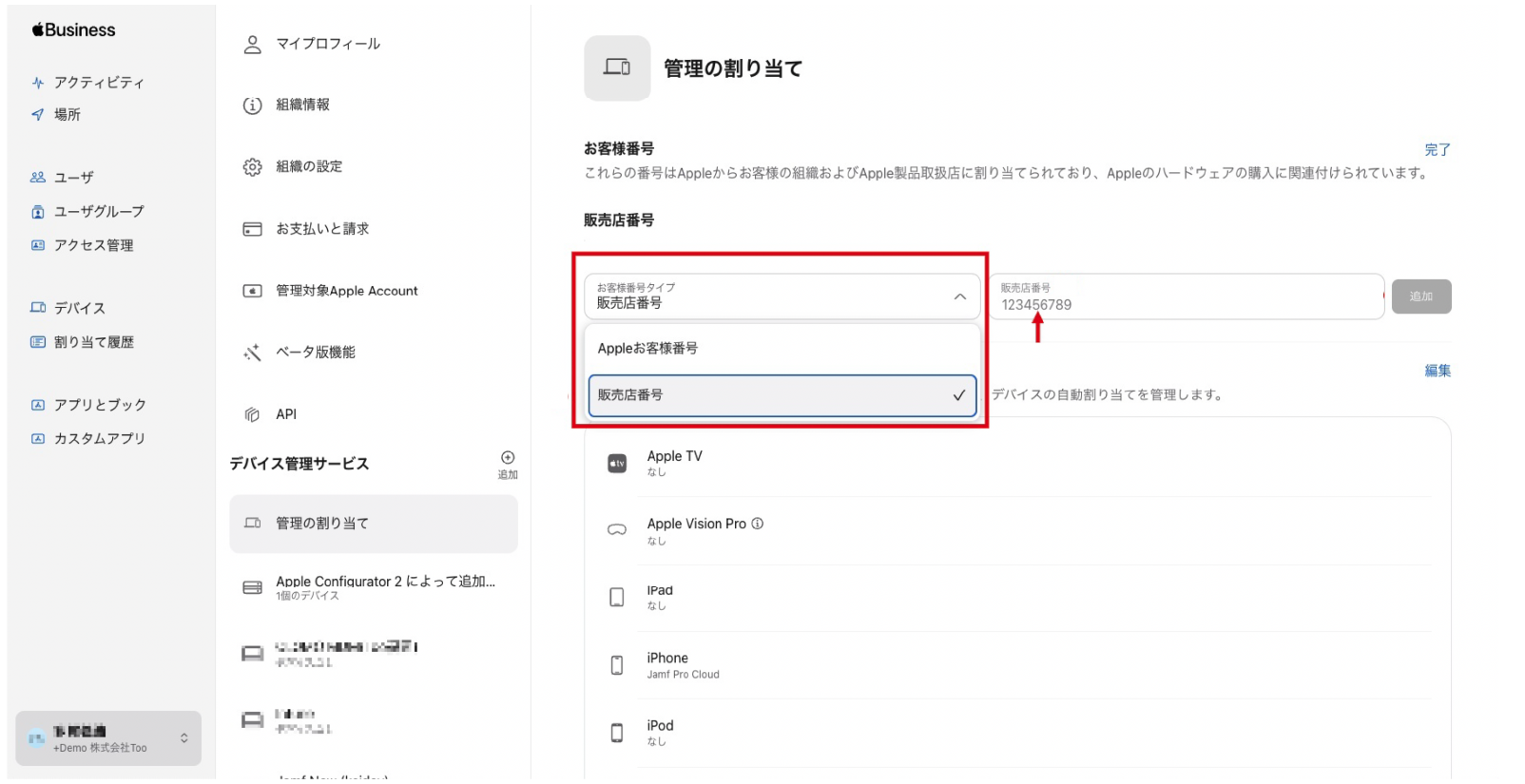The image size is (1525, 784).
Task: Select the Apple TV row
Action: 1017,463
